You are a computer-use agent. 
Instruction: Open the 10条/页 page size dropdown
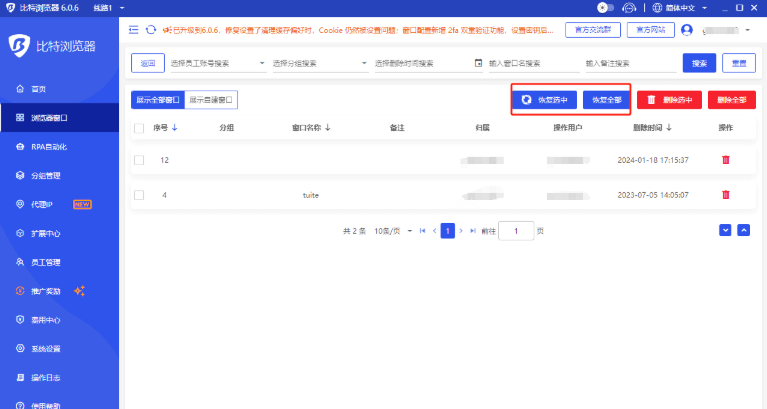(393, 231)
